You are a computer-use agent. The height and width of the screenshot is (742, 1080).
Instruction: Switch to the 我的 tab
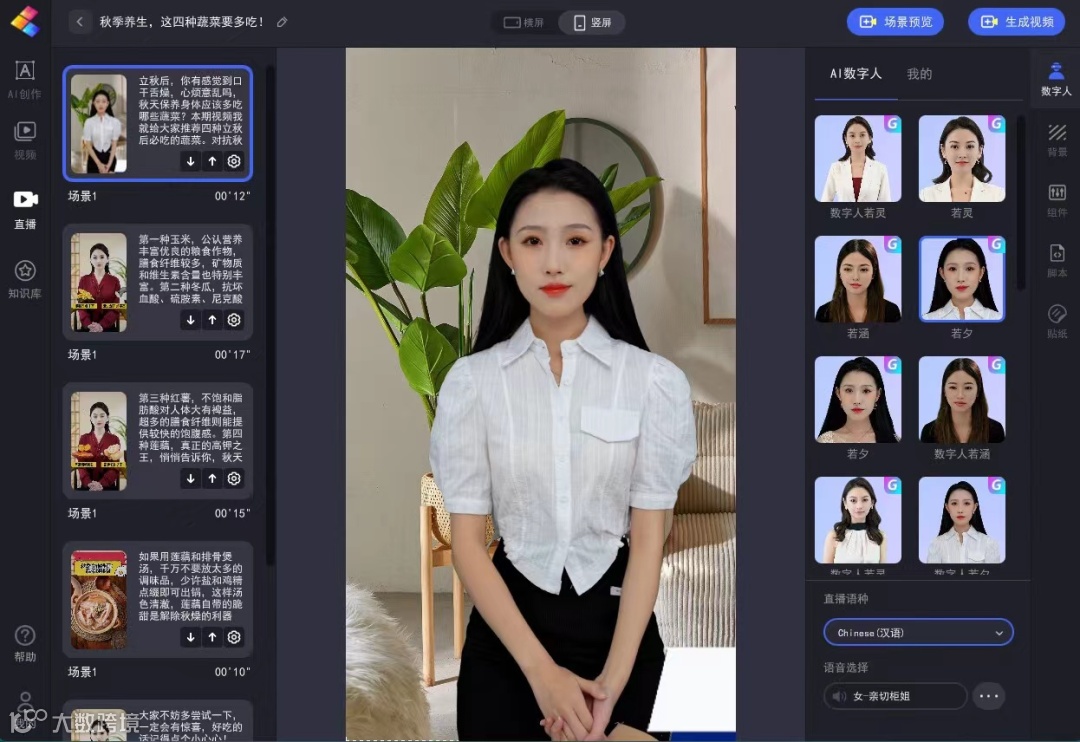coord(920,74)
